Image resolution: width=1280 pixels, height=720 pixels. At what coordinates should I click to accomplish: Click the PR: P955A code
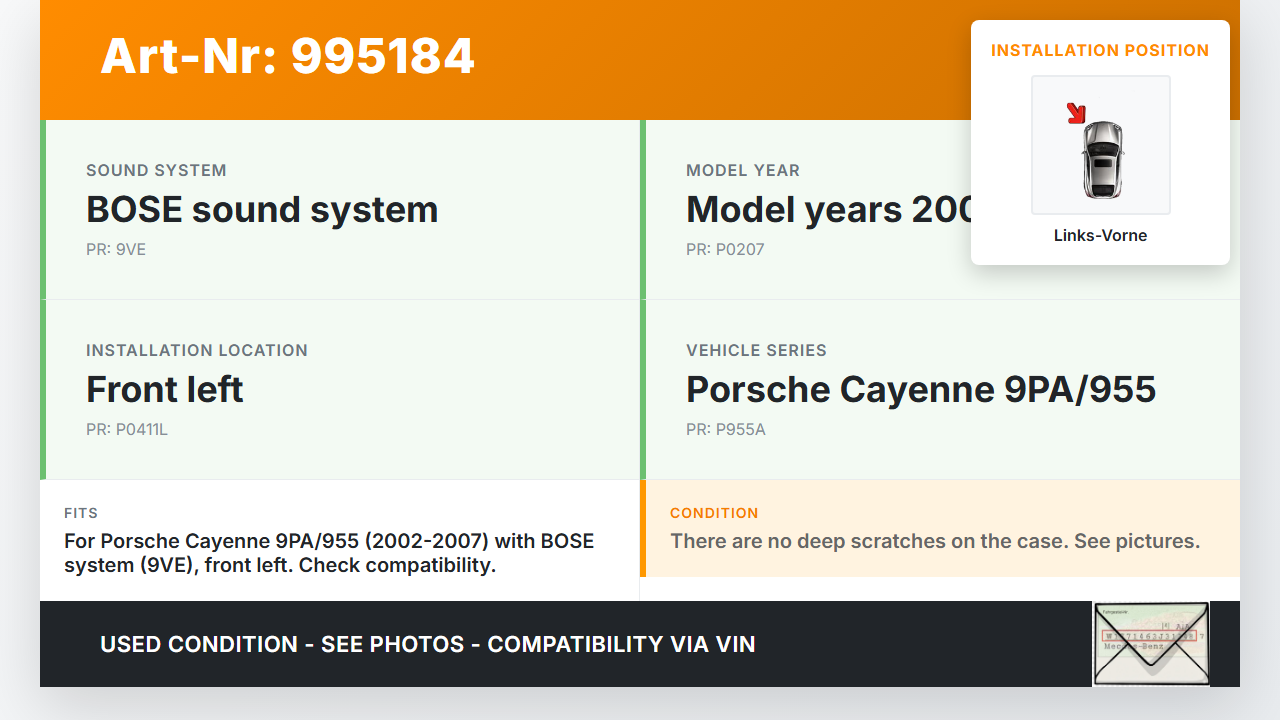tap(726, 430)
